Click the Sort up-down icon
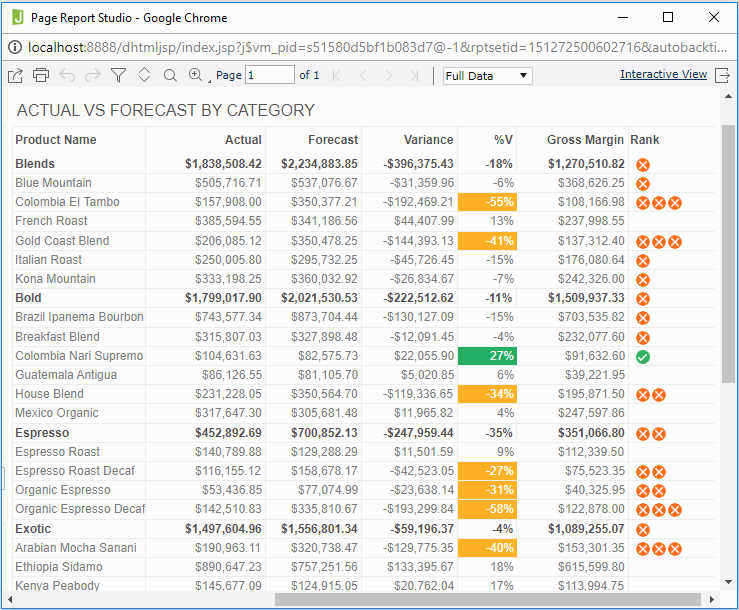 point(144,75)
